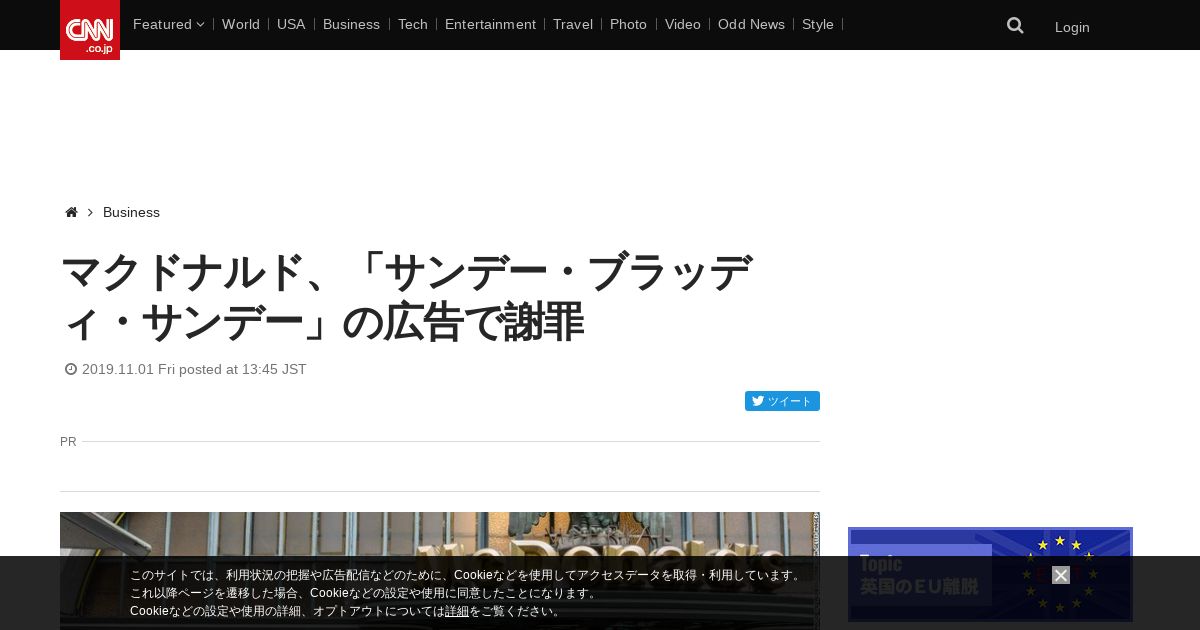
Task: Open the World section
Action: click(x=241, y=24)
